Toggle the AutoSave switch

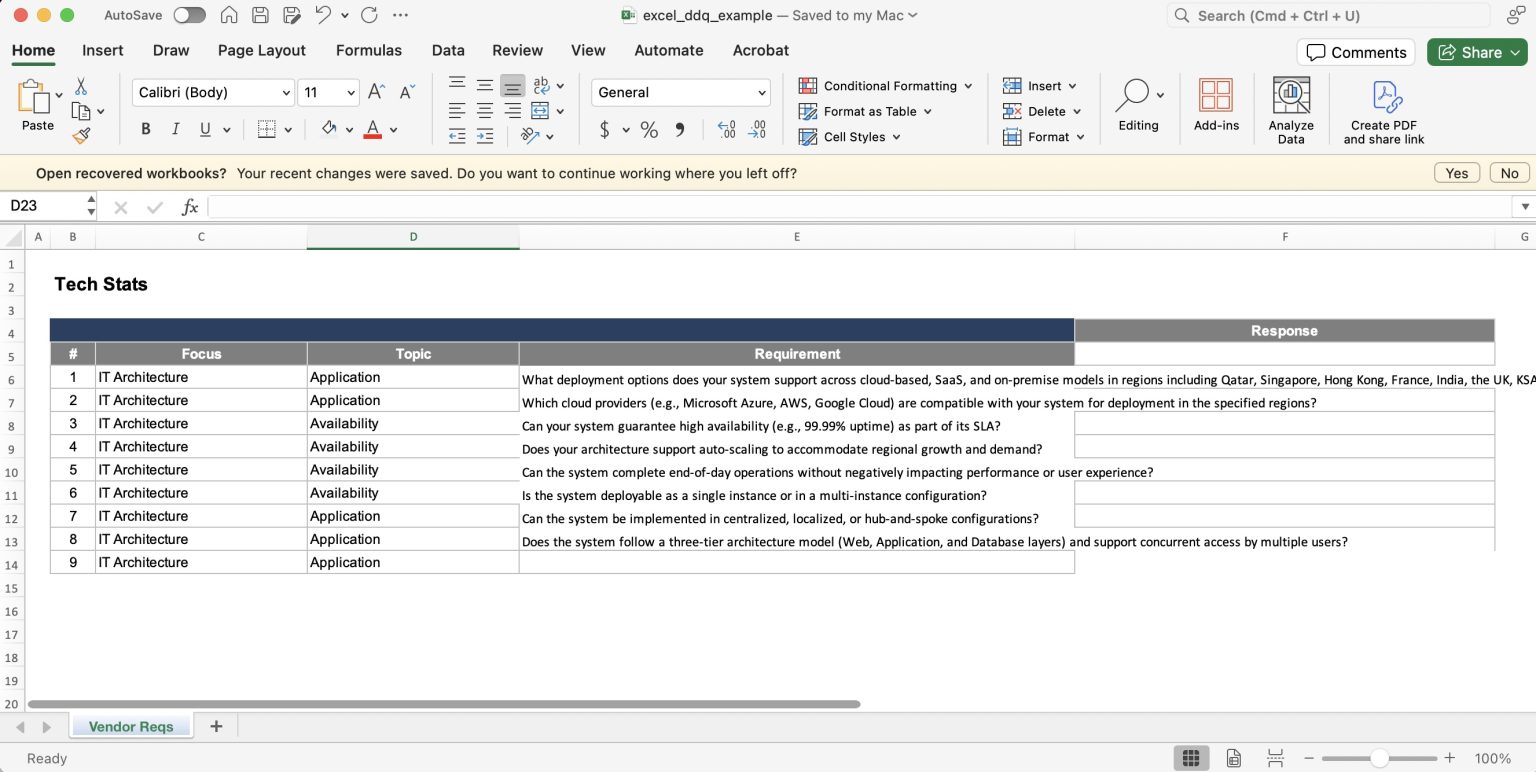tap(189, 15)
